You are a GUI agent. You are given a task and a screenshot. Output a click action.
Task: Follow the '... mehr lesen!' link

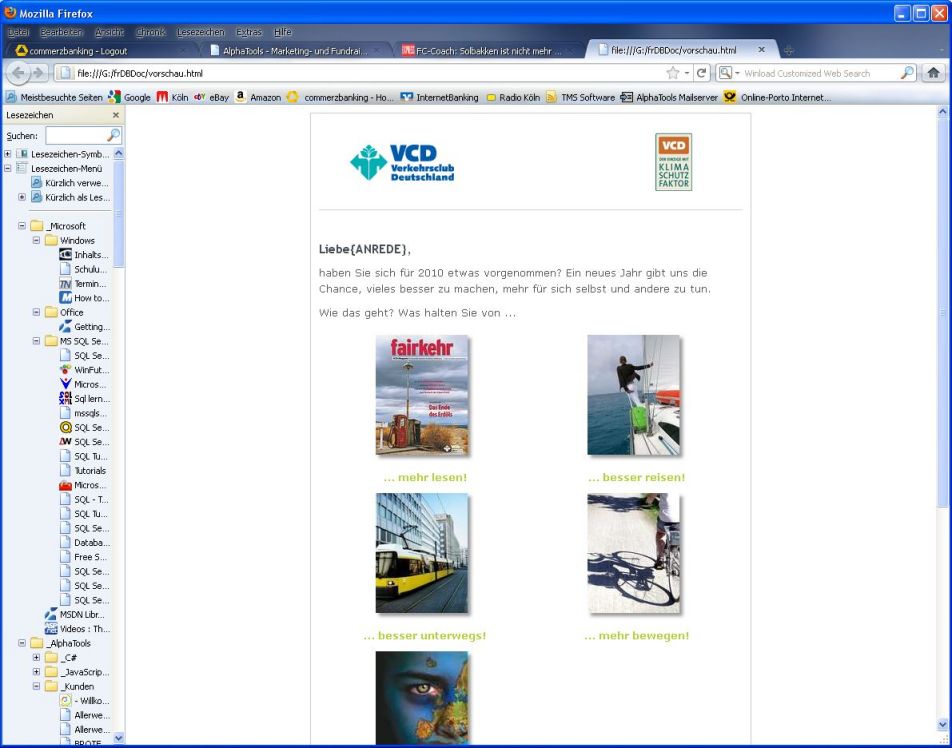click(425, 477)
